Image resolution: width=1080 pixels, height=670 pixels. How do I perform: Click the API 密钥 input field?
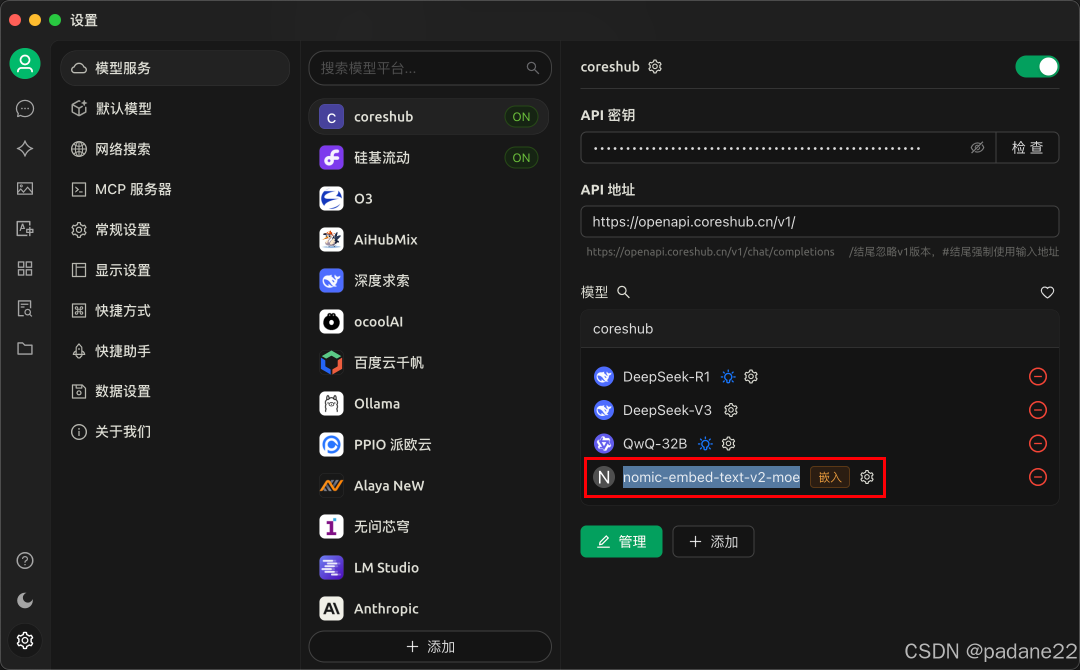tap(788, 147)
